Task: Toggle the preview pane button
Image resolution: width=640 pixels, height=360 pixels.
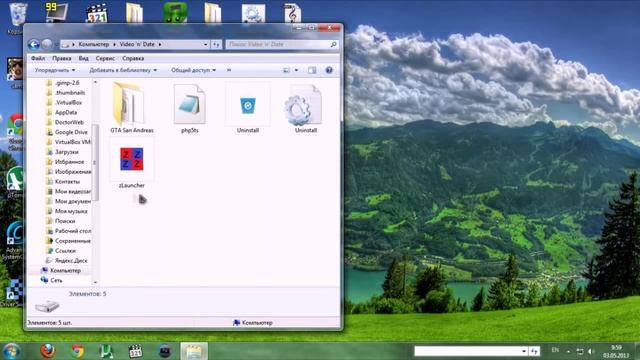Action: [x=312, y=70]
